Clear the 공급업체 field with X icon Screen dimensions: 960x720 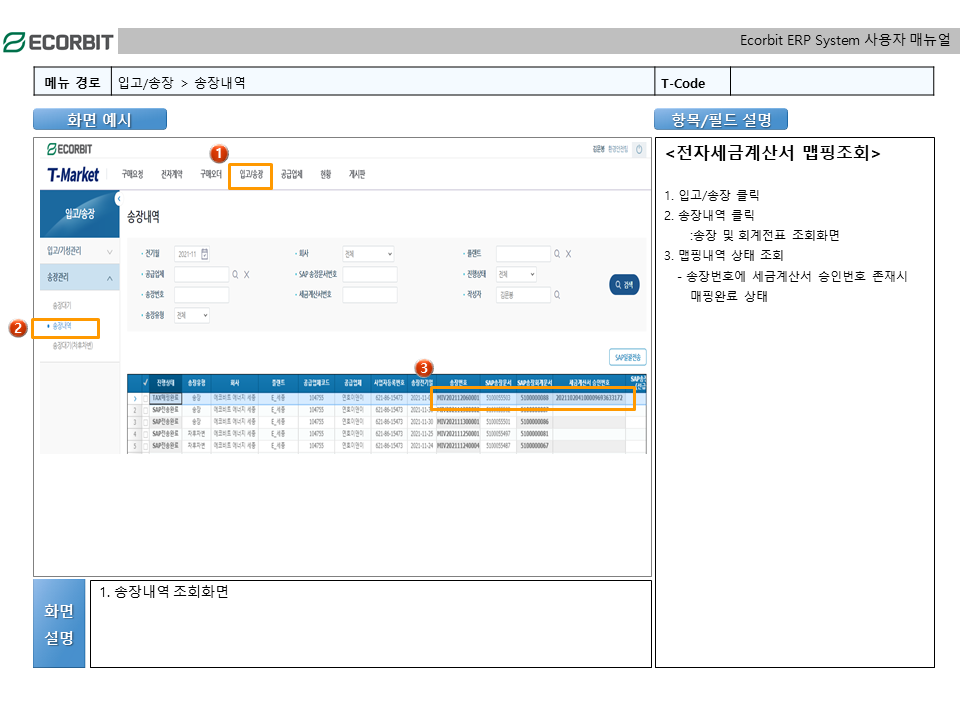click(x=246, y=274)
